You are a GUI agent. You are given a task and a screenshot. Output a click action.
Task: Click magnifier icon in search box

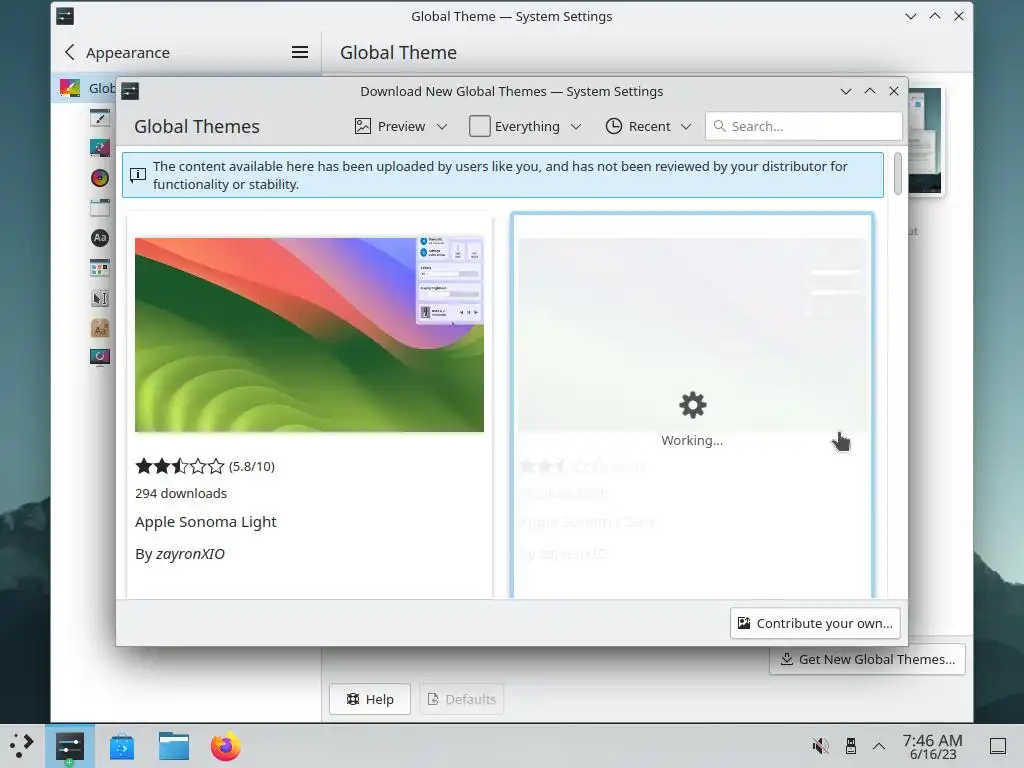(720, 126)
